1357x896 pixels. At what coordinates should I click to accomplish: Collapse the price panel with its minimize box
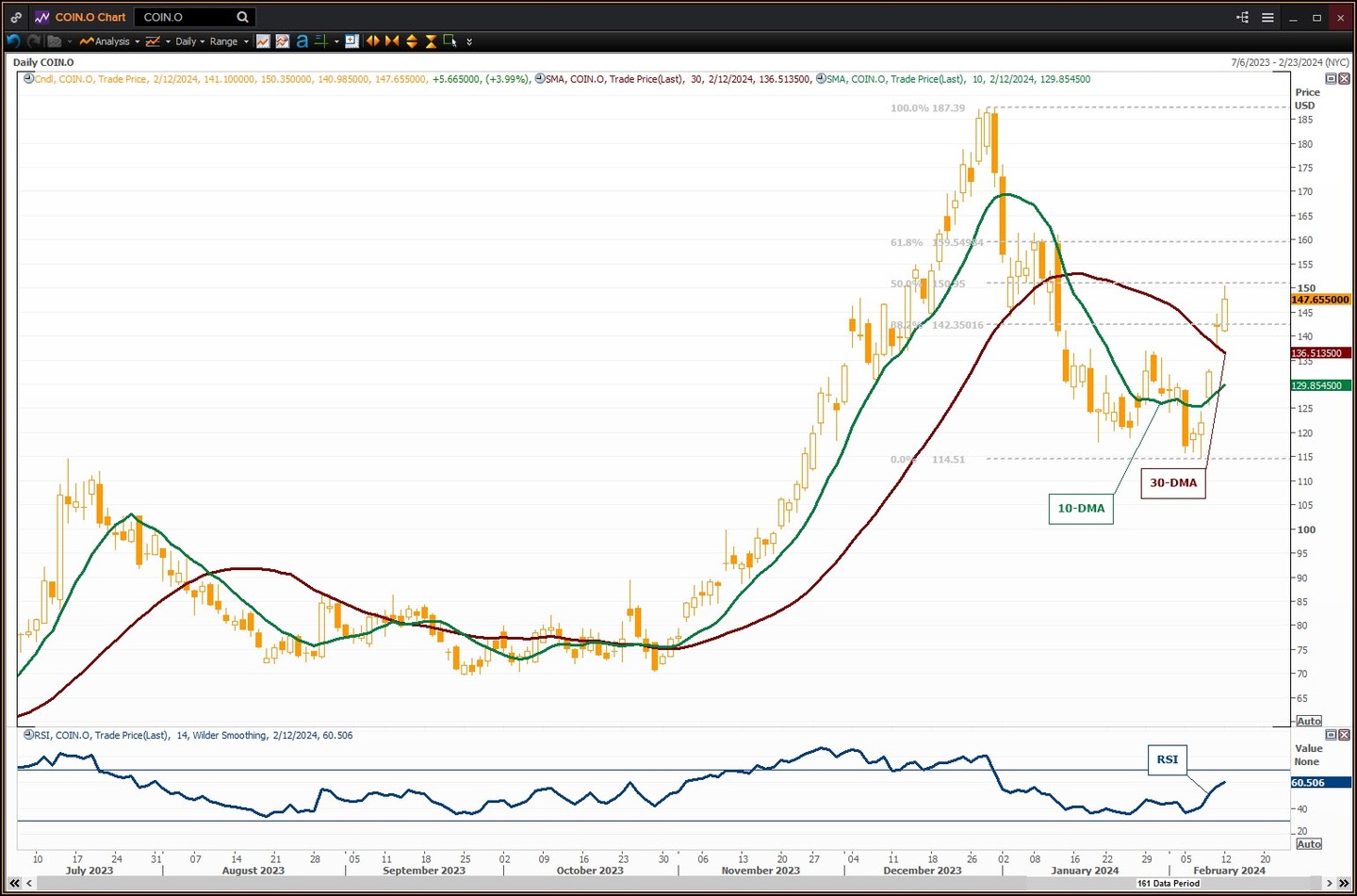click(1331, 79)
